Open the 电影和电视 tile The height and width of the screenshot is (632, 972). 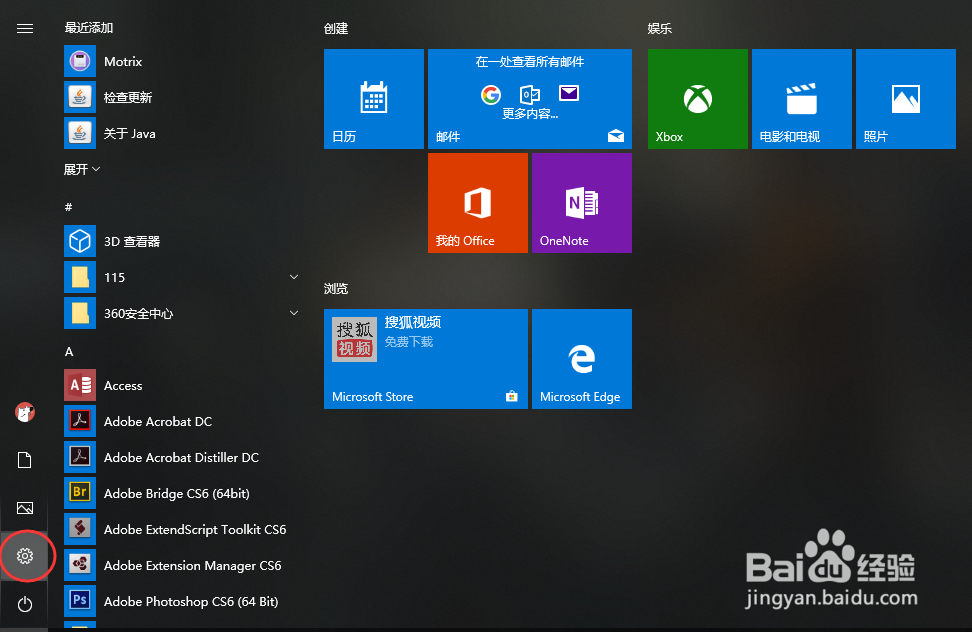point(802,99)
